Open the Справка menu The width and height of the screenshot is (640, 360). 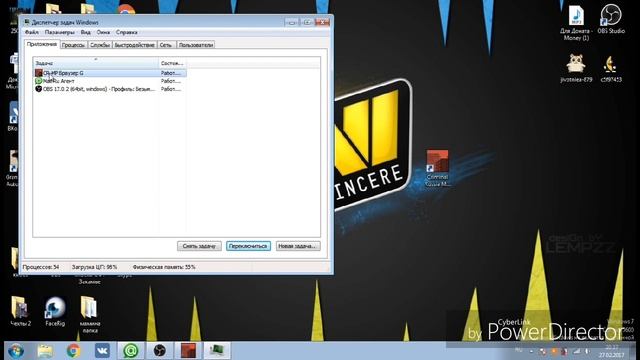(127, 32)
